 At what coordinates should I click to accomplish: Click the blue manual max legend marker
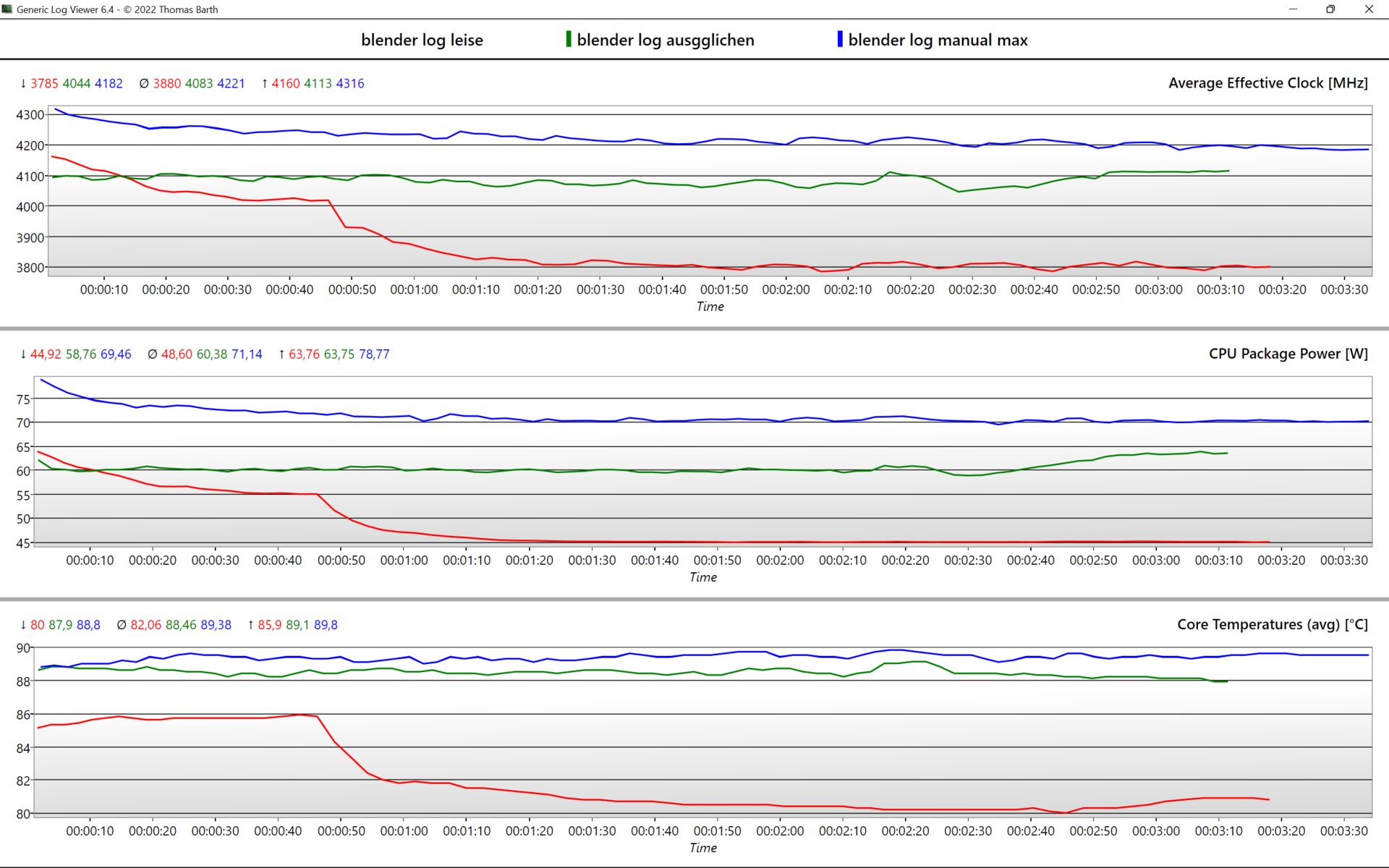pyautogui.click(x=840, y=39)
